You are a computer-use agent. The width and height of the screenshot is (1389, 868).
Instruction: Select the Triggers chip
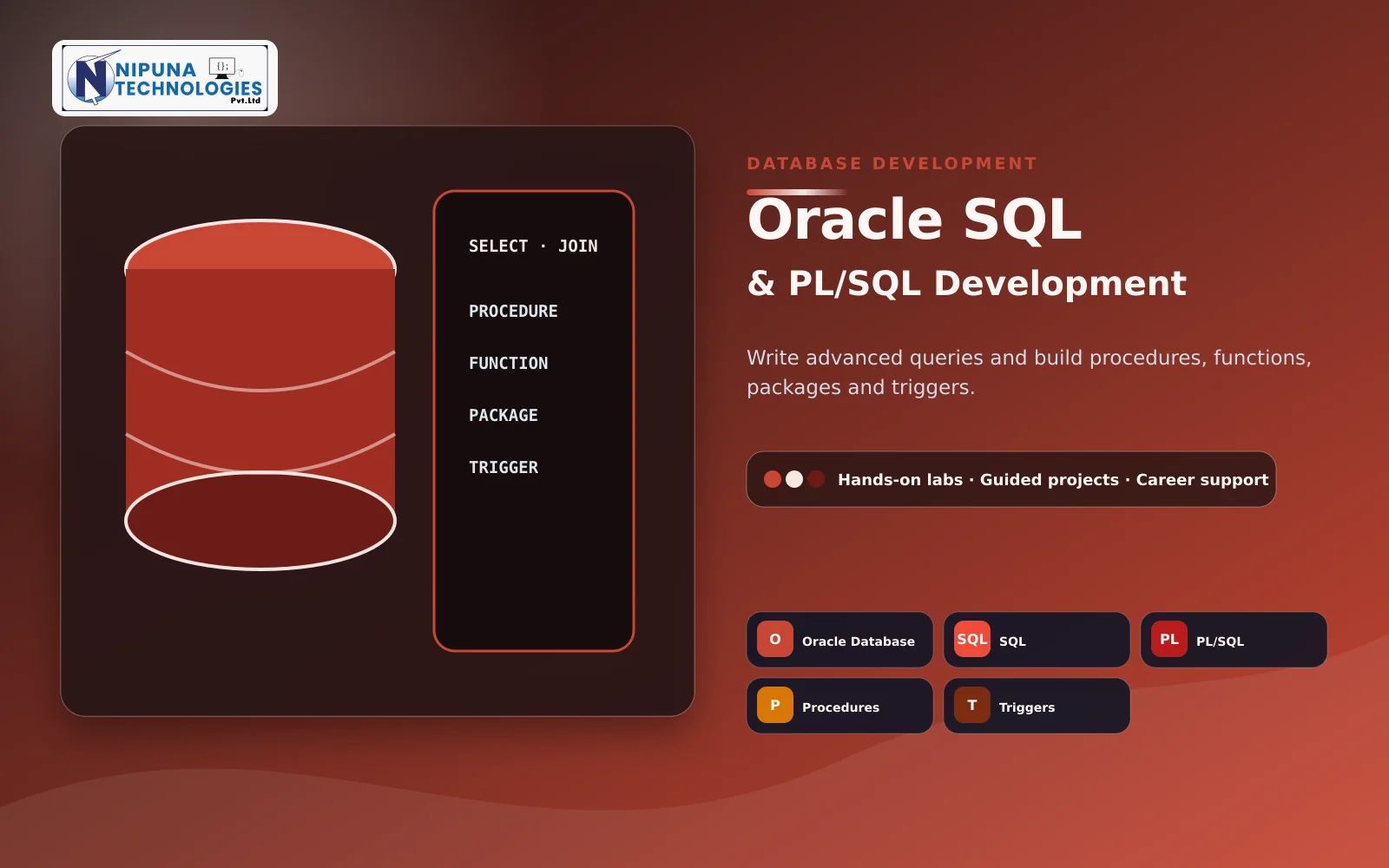(1037, 706)
